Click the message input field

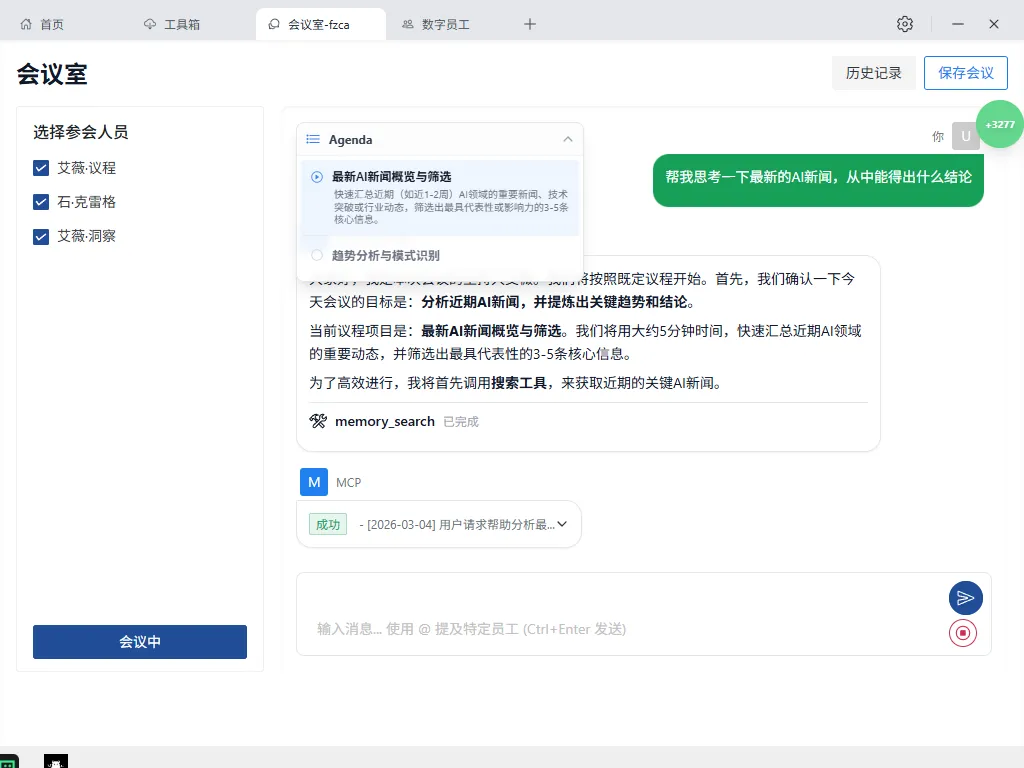pos(600,629)
